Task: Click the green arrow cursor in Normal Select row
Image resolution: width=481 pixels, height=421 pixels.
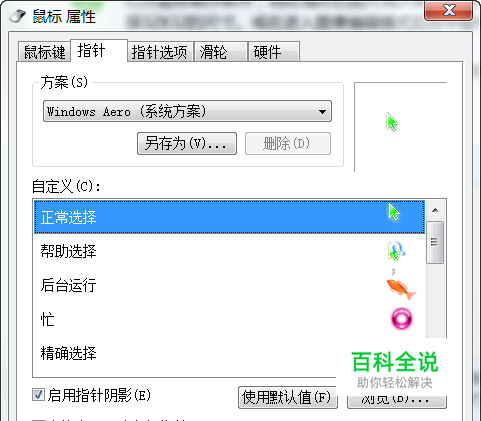Action: pos(394,212)
